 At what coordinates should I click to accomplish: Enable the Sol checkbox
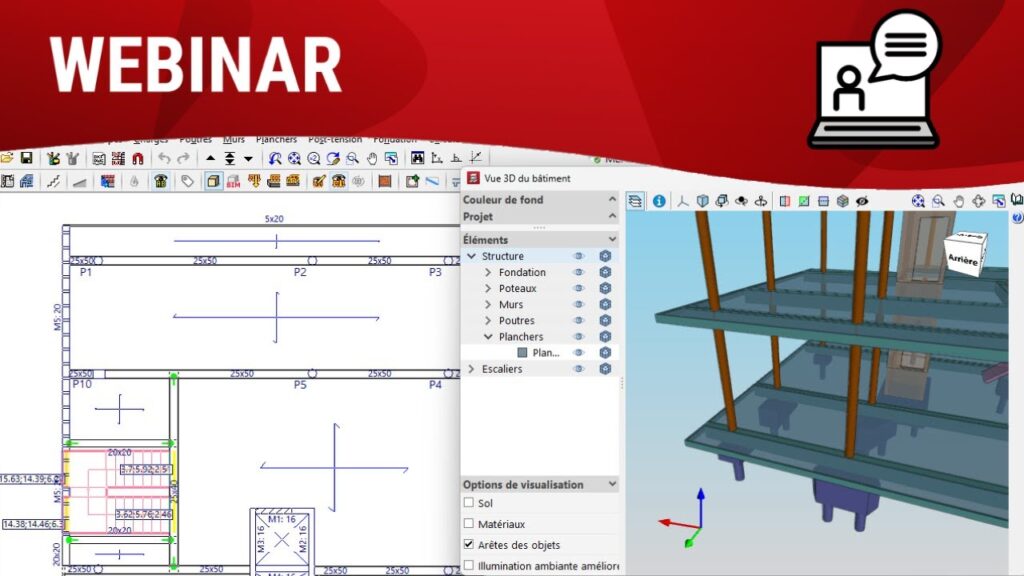click(x=469, y=503)
